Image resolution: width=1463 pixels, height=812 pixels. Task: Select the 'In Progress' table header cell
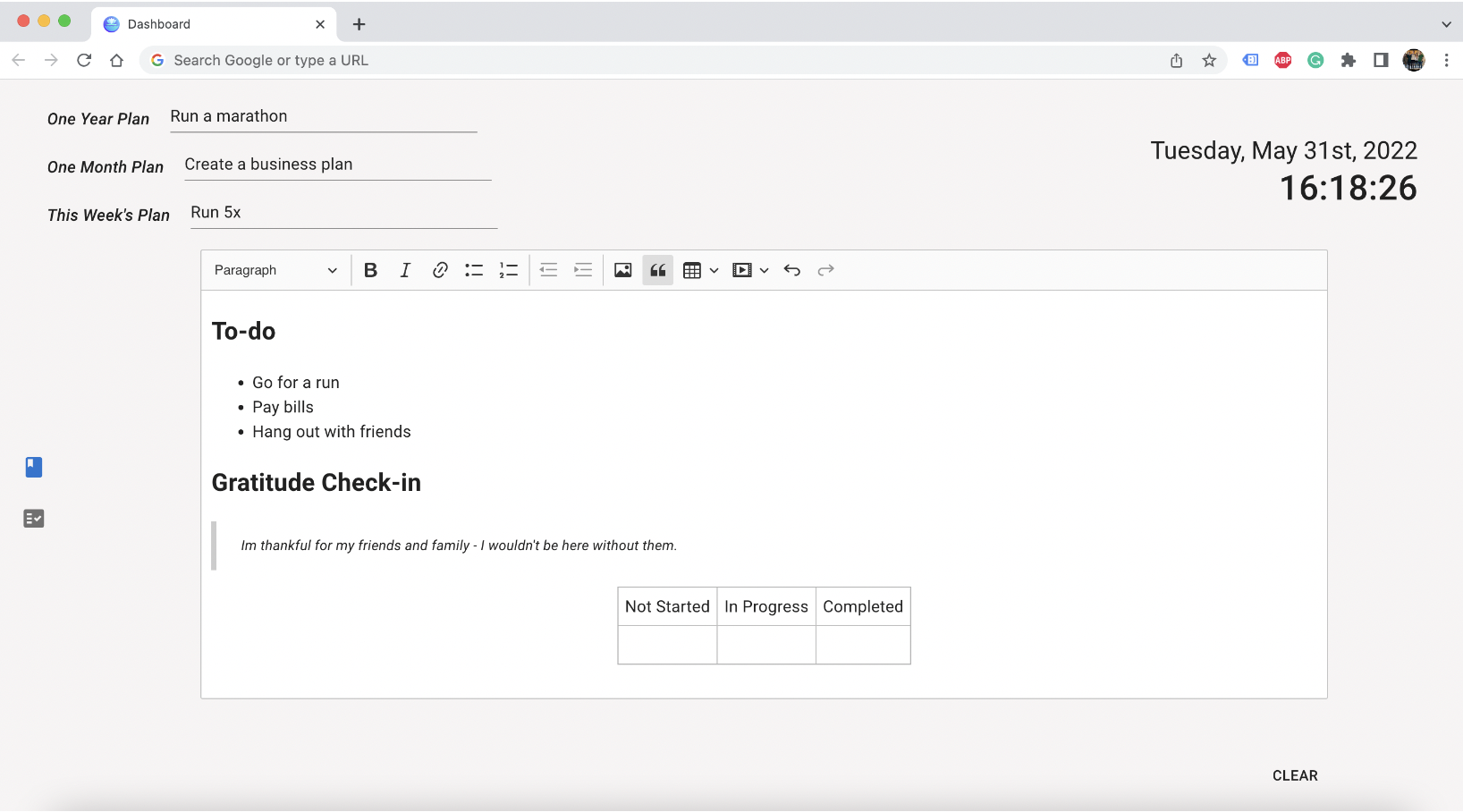766,606
